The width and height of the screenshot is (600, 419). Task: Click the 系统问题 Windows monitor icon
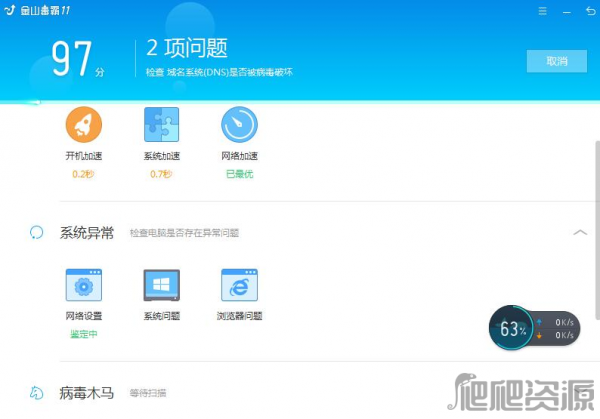(161, 285)
